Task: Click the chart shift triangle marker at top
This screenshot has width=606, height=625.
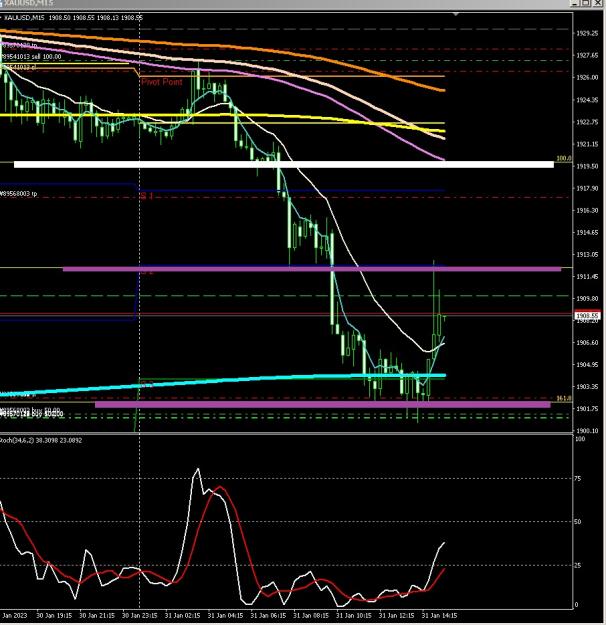Action: pos(456,14)
